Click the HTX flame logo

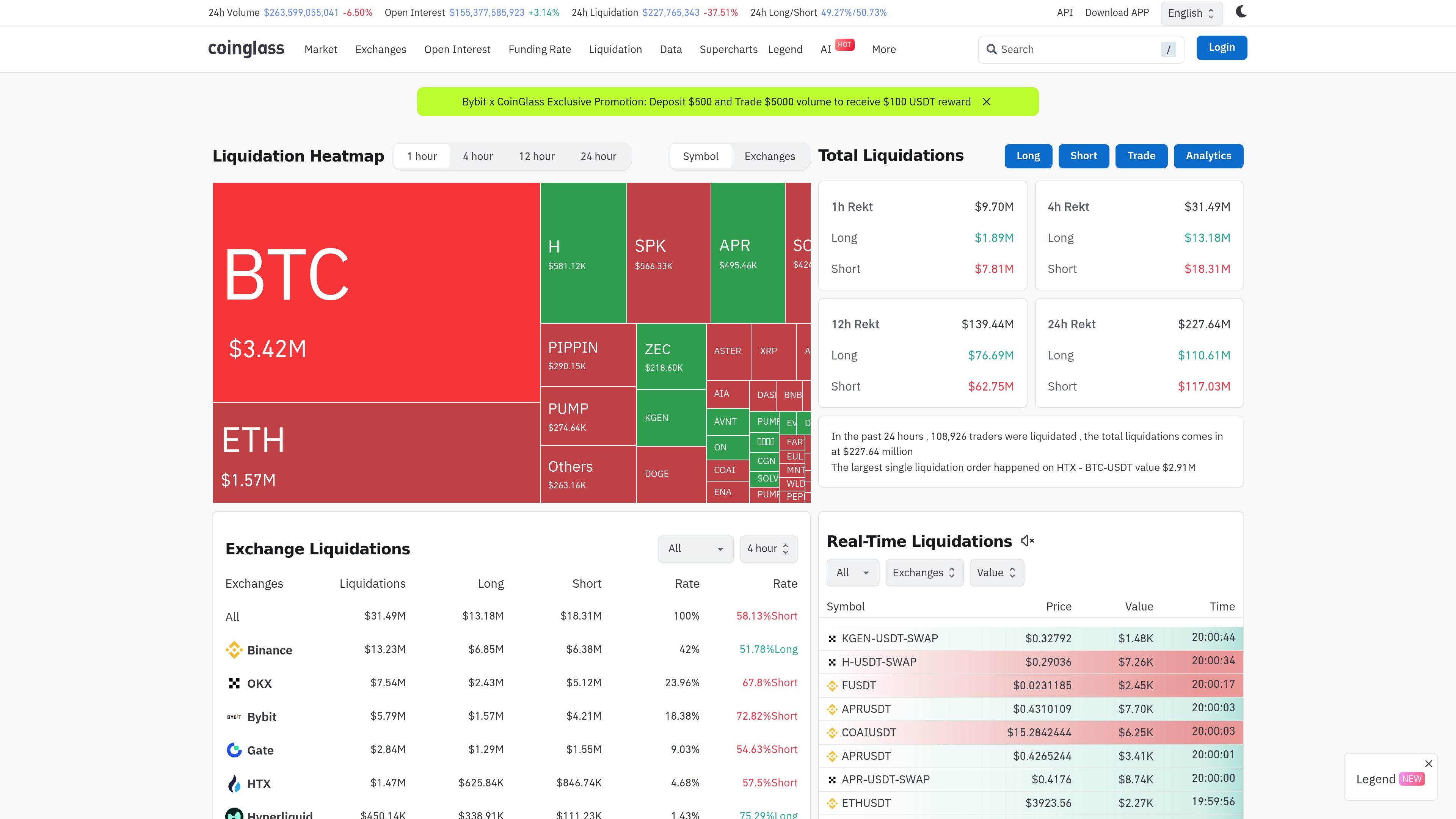[234, 783]
